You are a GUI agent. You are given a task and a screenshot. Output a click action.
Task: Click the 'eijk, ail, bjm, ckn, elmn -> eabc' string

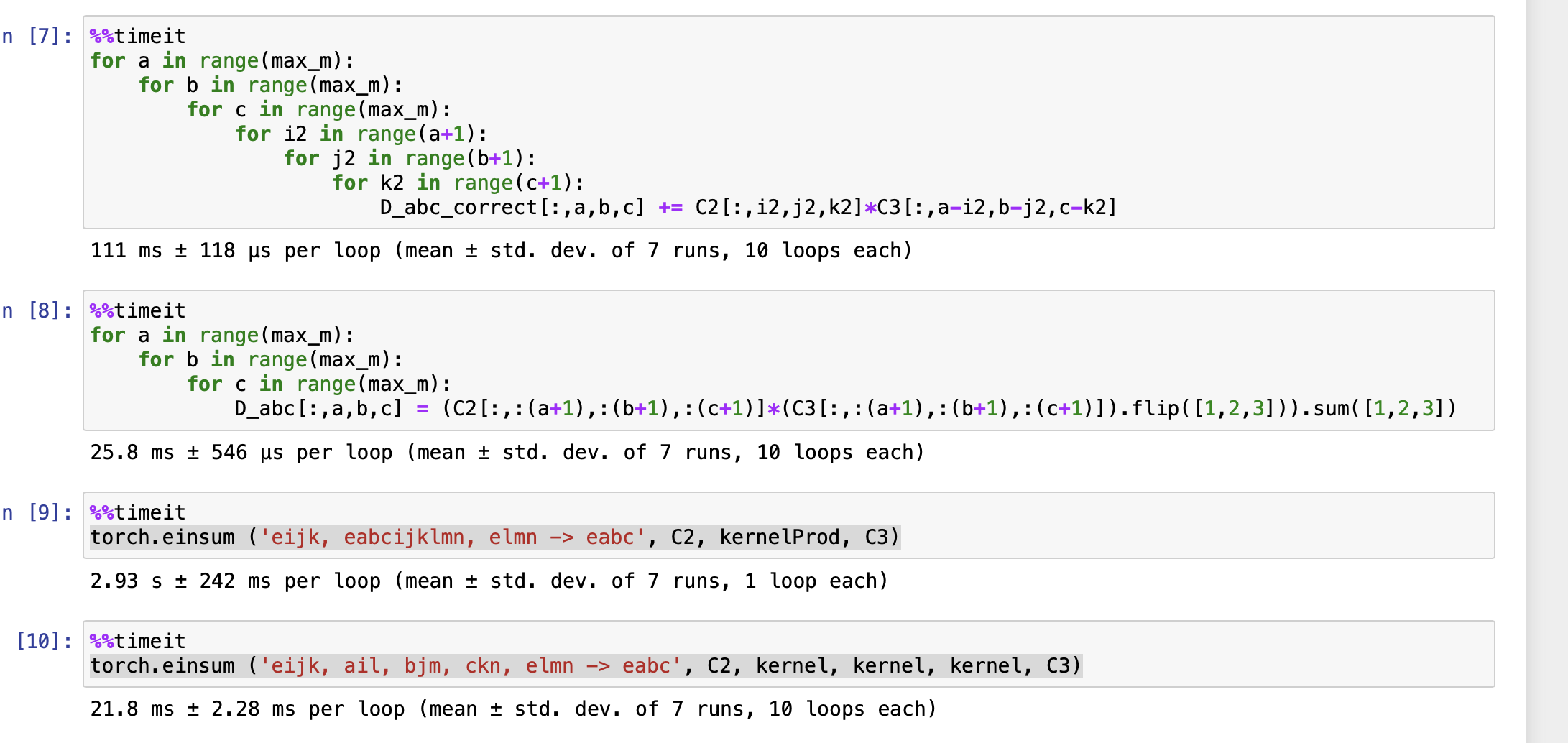tap(471, 666)
